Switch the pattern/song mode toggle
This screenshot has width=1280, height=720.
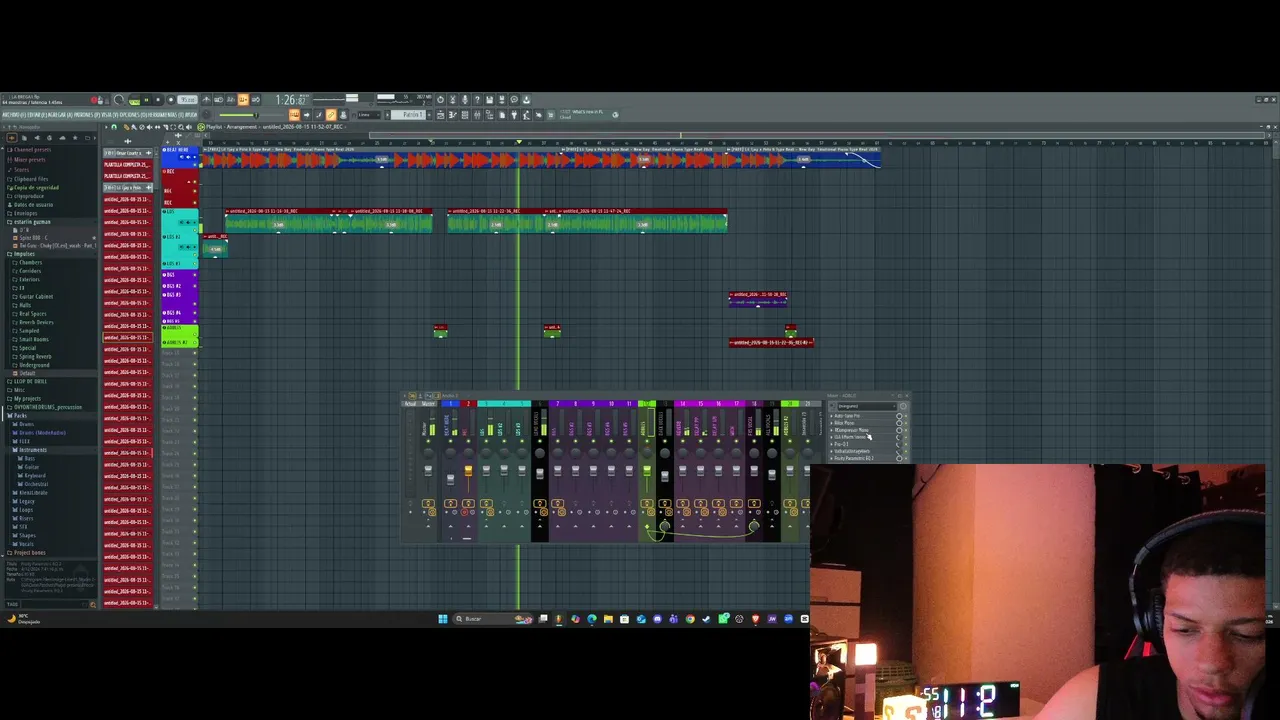pyautogui.click(x=134, y=100)
